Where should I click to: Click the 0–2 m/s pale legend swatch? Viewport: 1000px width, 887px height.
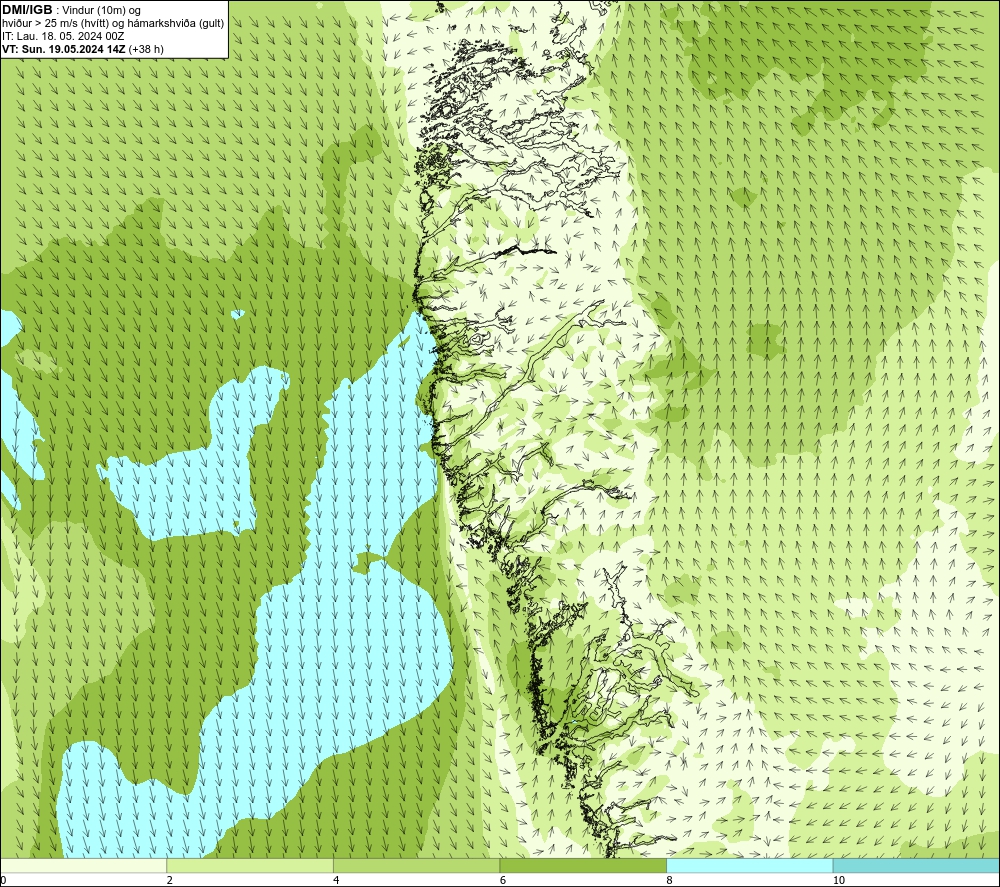tap(84, 866)
